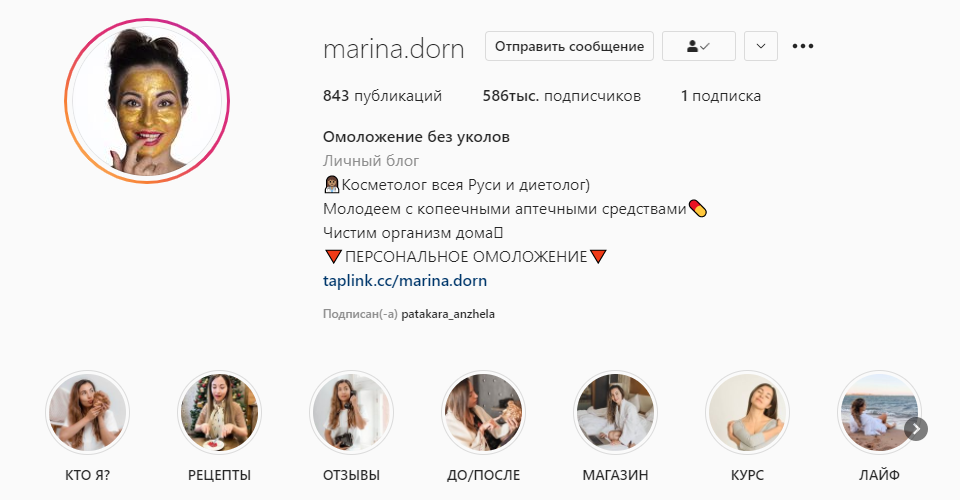
Task: Open the МАГАЗИН story highlight
Action: [615, 412]
